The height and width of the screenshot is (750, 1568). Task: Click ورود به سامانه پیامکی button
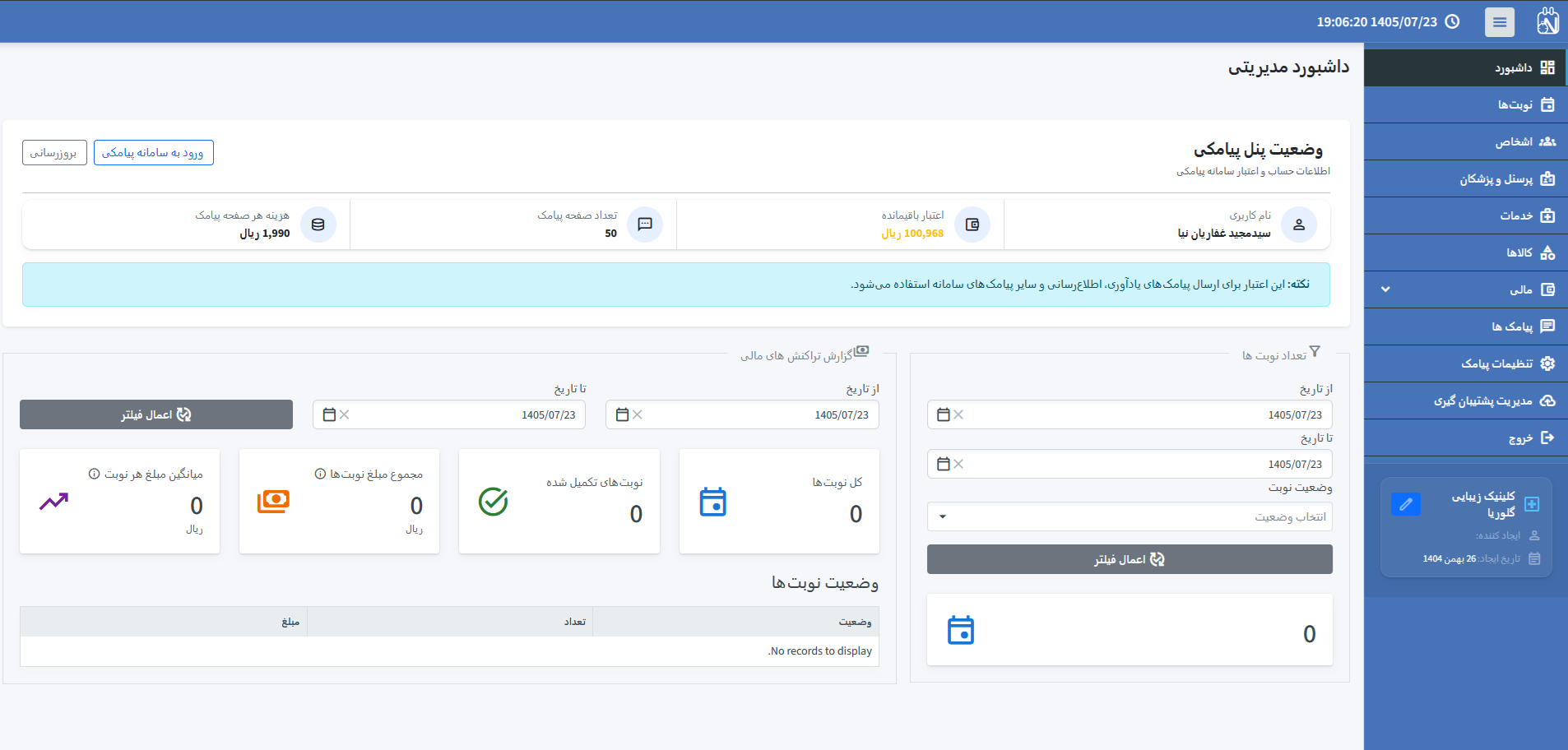pyautogui.click(x=154, y=153)
